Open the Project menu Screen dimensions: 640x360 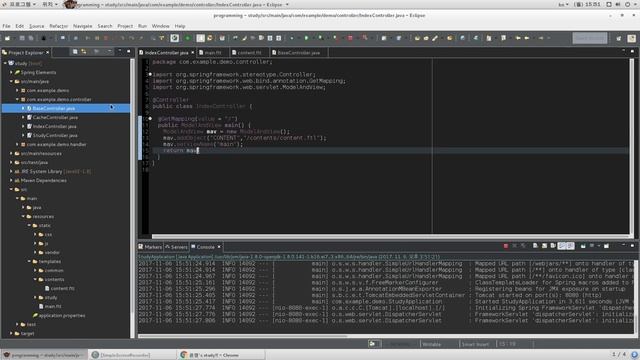point(125,26)
